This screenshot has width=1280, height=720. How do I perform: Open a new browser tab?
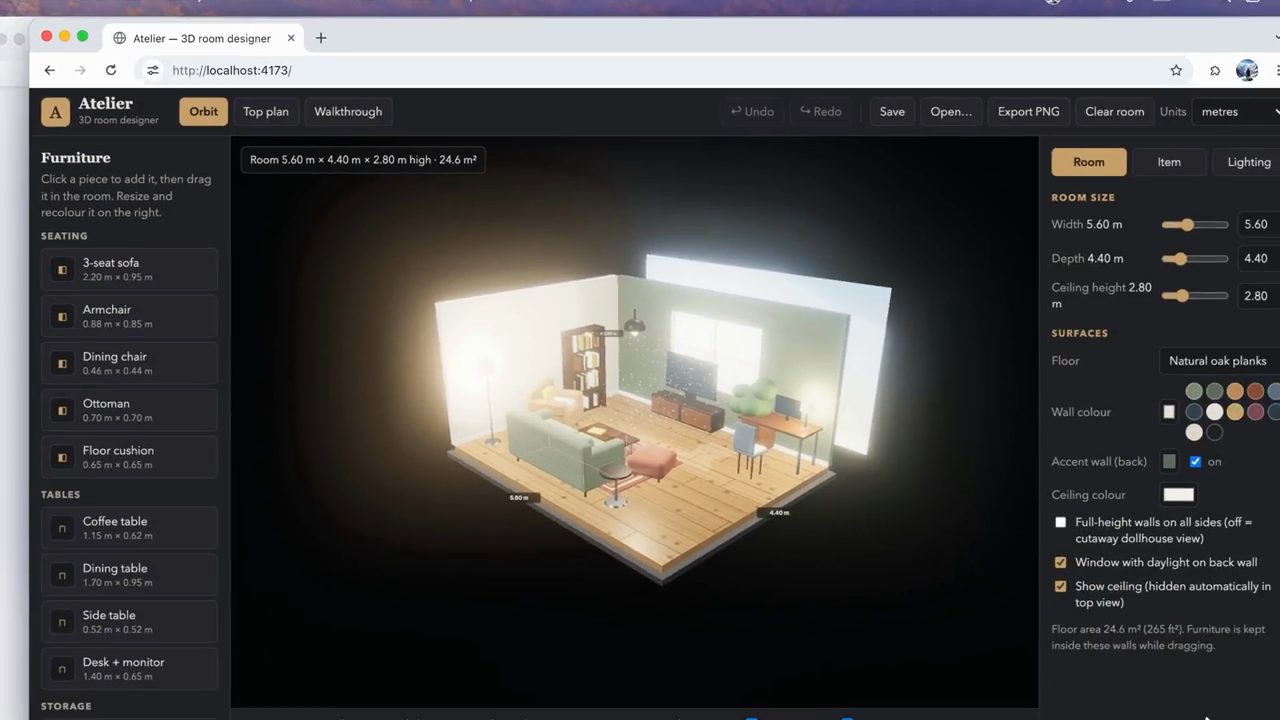[x=321, y=38]
